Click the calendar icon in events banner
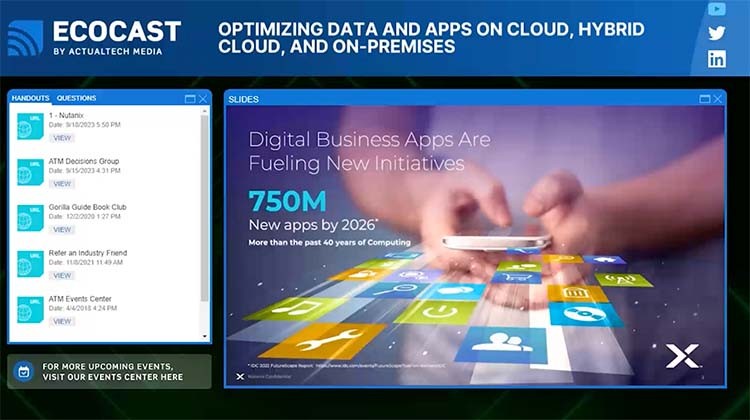Image resolution: width=750 pixels, height=420 pixels. tap(24, 371)
